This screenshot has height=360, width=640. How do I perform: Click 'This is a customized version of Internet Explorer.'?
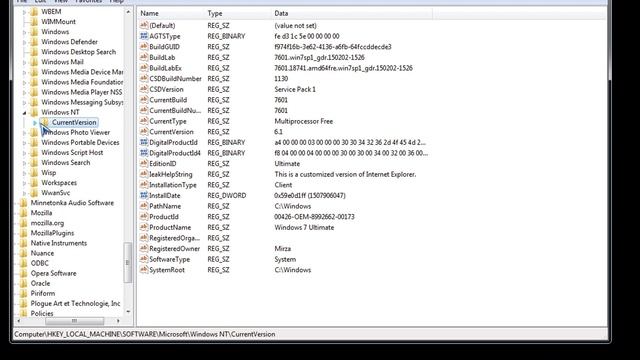345,174
